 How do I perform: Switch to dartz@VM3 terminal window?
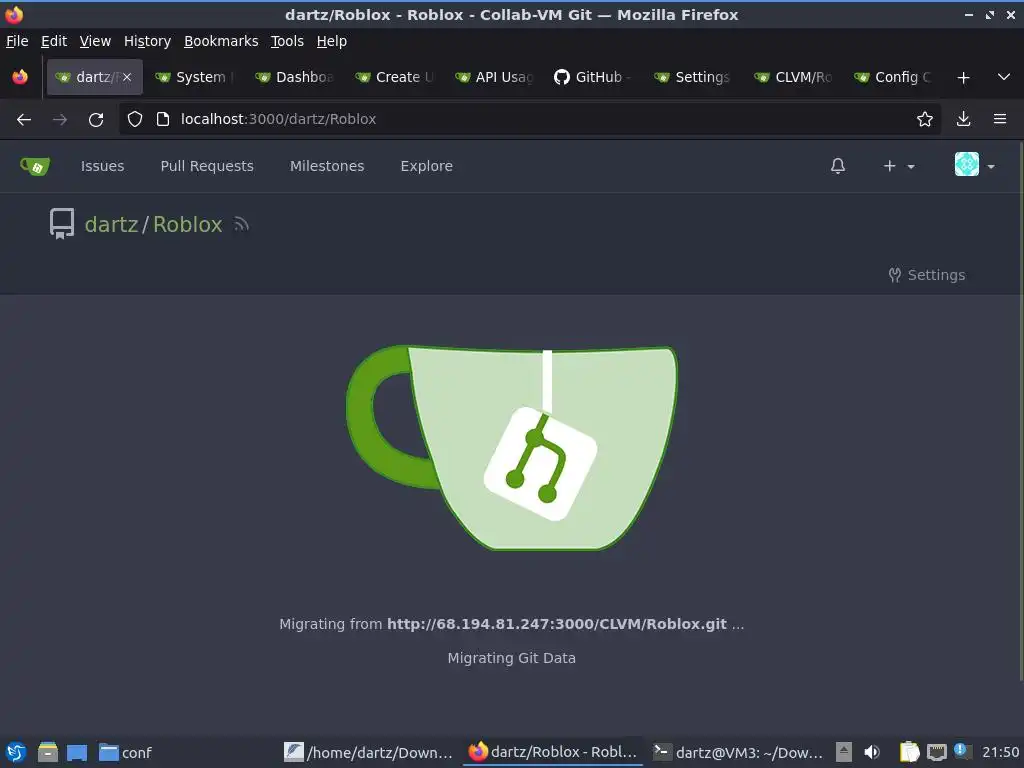click(x=739, y=752)
